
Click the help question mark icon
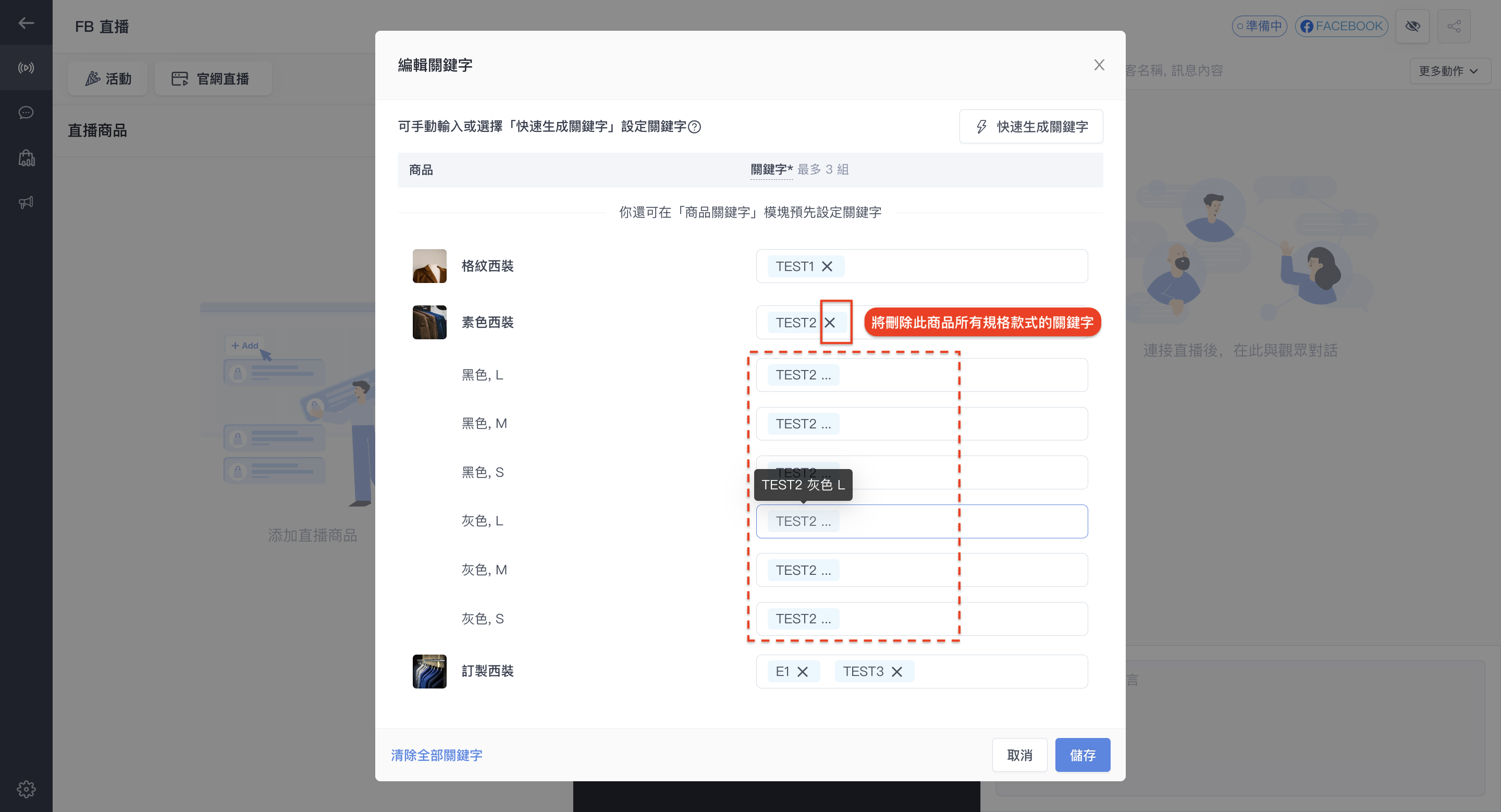point(695,127)
